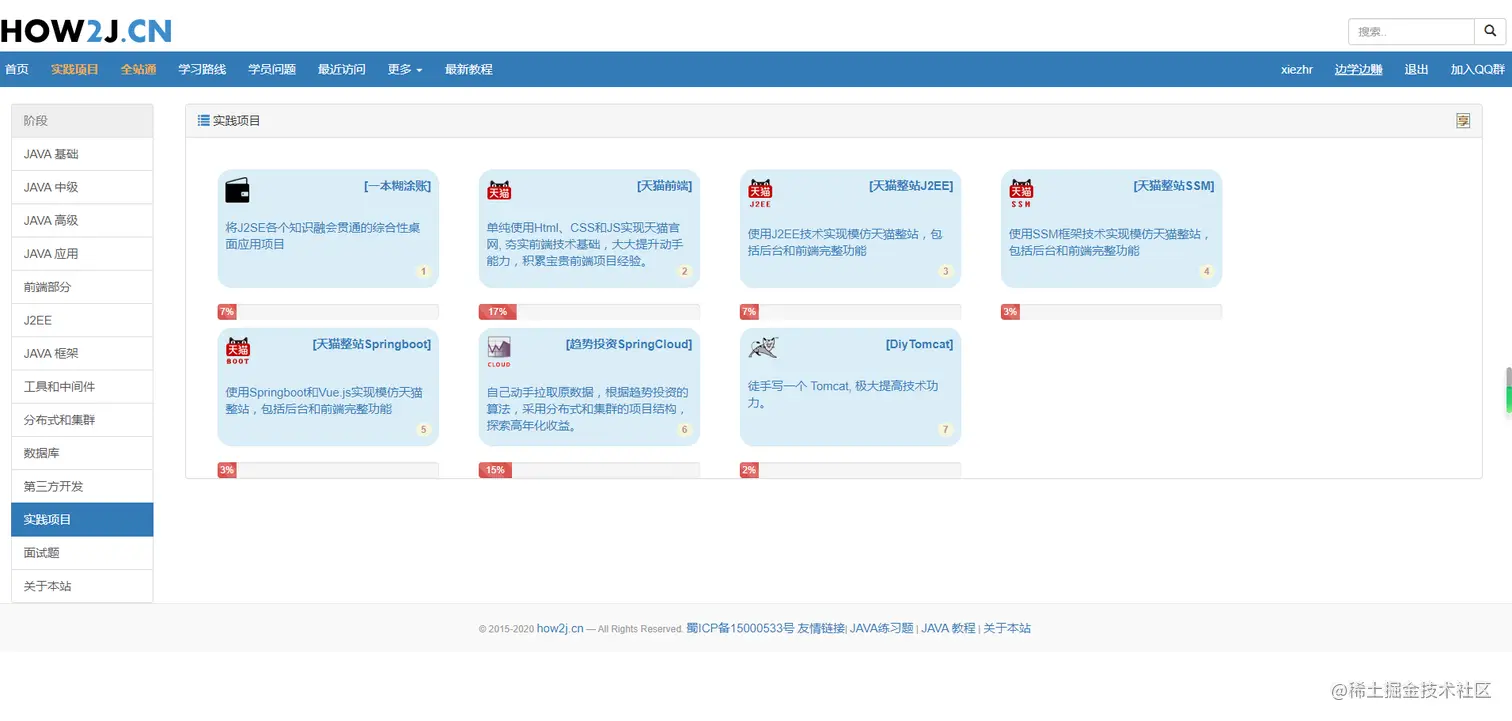Open the [天猫整站SSM] project title
1512x721 pixels.
[x=1174, y=185]
